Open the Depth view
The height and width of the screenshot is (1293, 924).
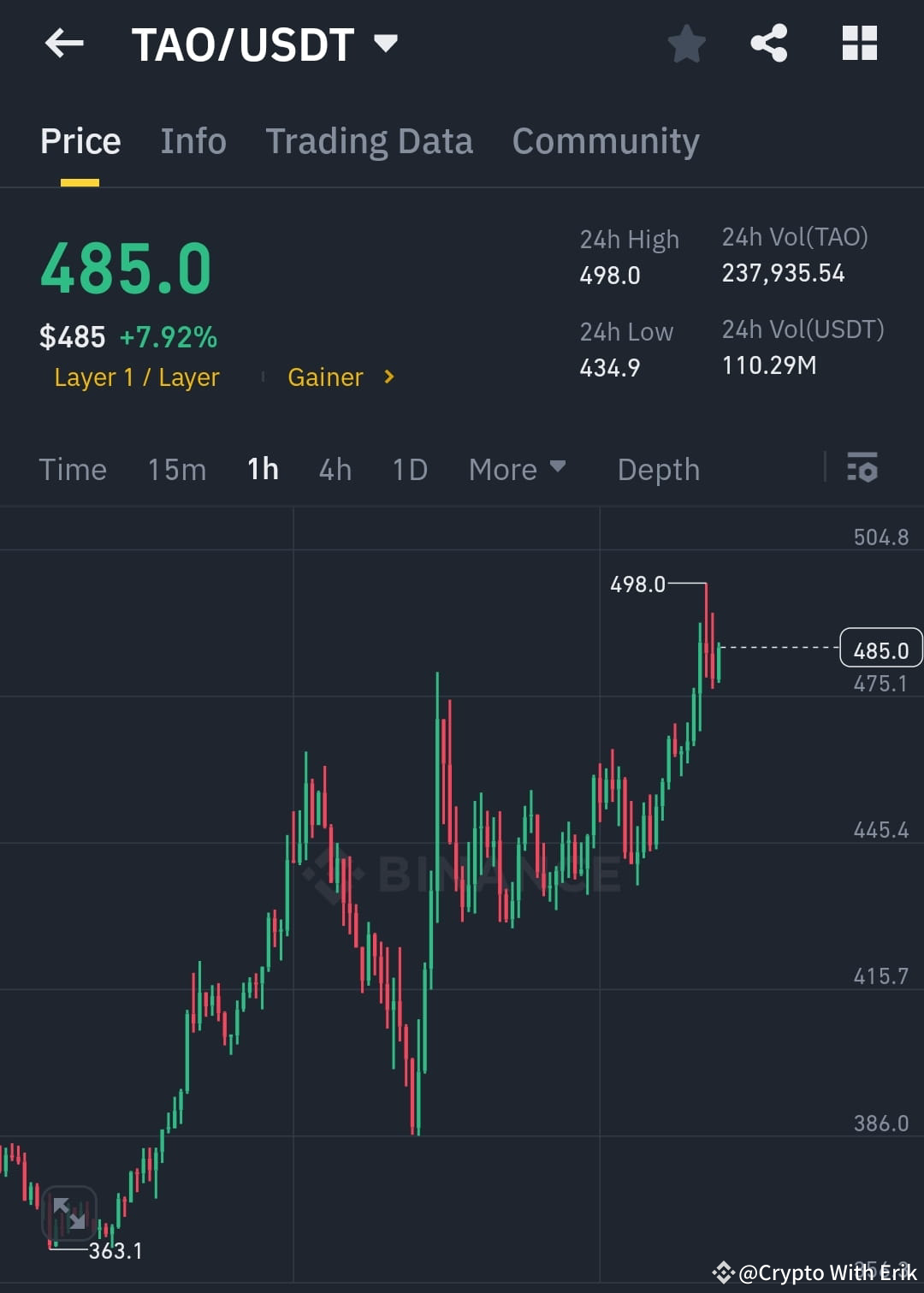657,469
